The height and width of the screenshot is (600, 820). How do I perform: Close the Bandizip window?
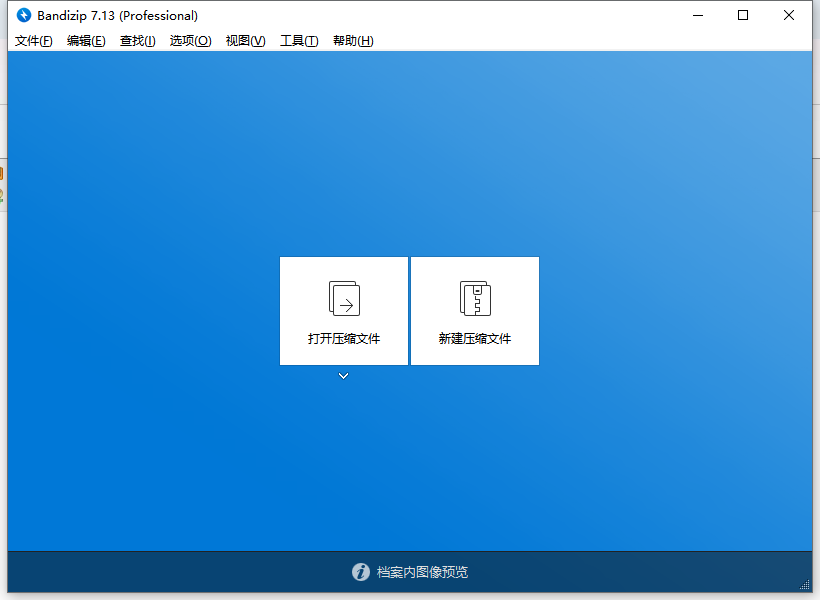tap(789, 15)
